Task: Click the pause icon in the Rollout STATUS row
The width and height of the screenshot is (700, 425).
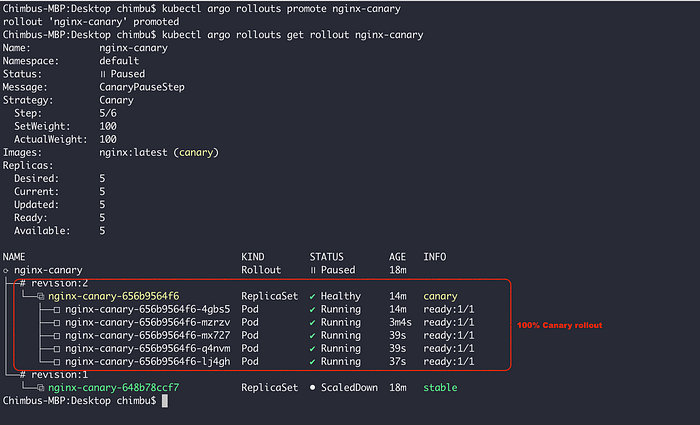Action: pyautogui.click(x=313, y=270)
